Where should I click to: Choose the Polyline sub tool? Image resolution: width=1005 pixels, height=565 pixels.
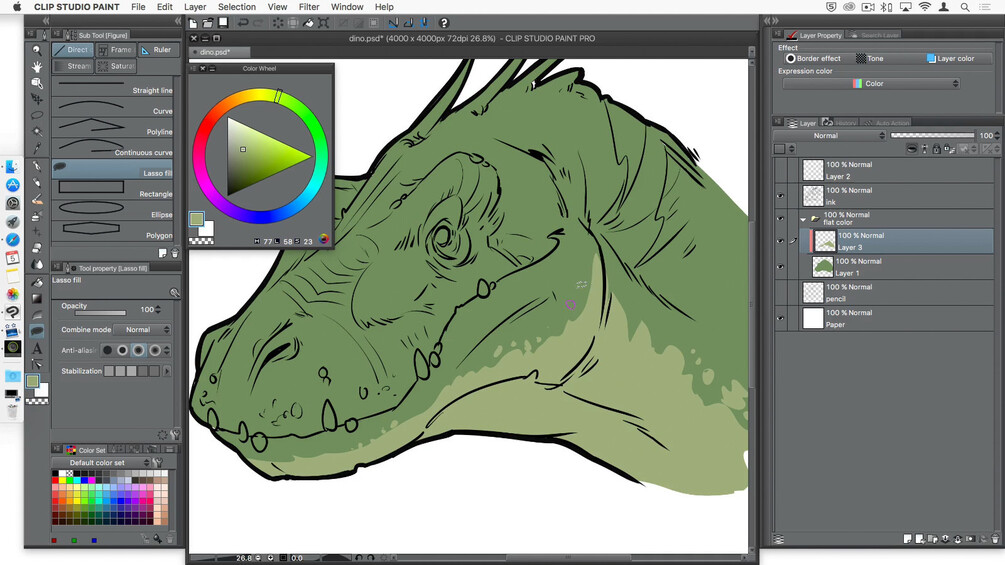point(113,126)
